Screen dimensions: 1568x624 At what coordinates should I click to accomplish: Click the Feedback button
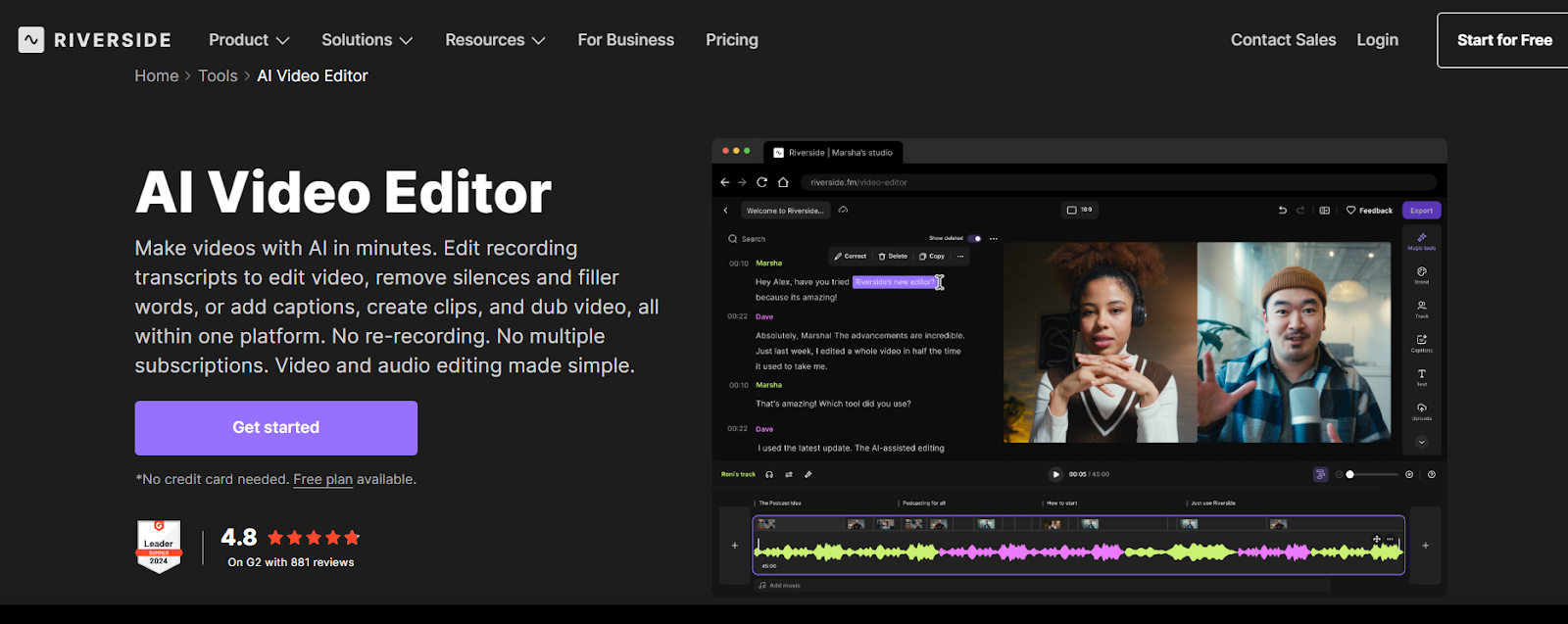pos(1369,211)
